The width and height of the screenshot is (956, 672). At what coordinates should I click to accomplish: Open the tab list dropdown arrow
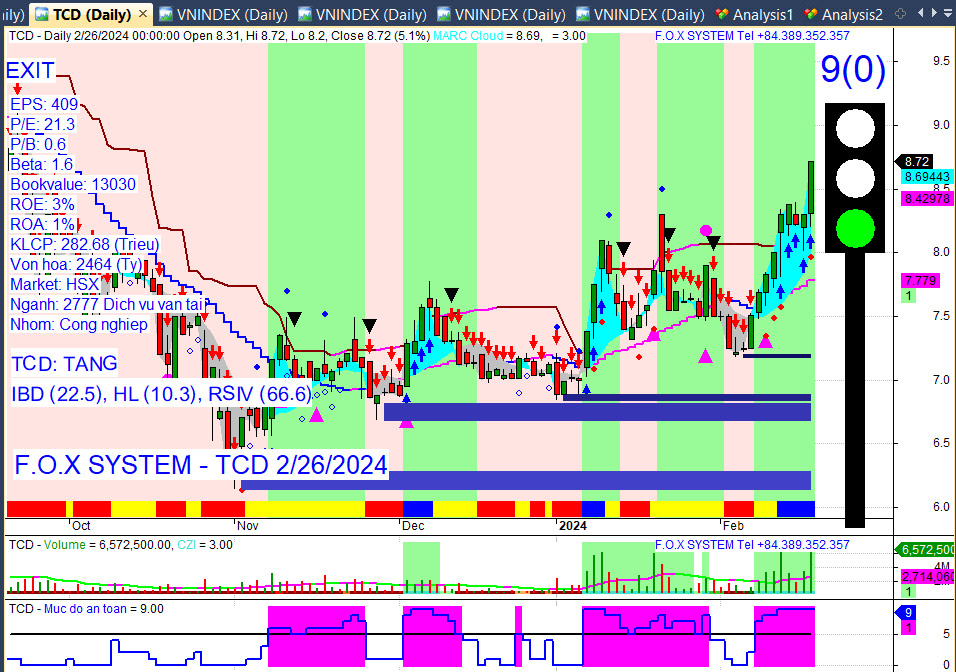pos(949,13)
